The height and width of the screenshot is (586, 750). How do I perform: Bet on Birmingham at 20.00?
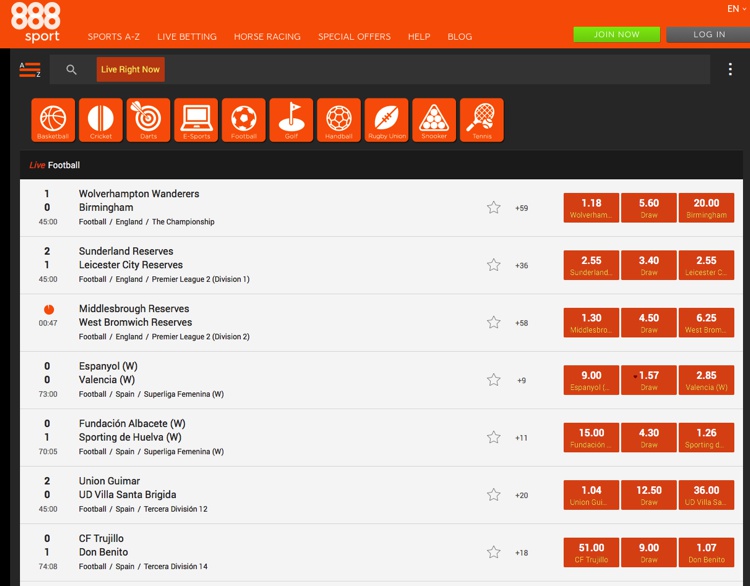tap(706, 208)
